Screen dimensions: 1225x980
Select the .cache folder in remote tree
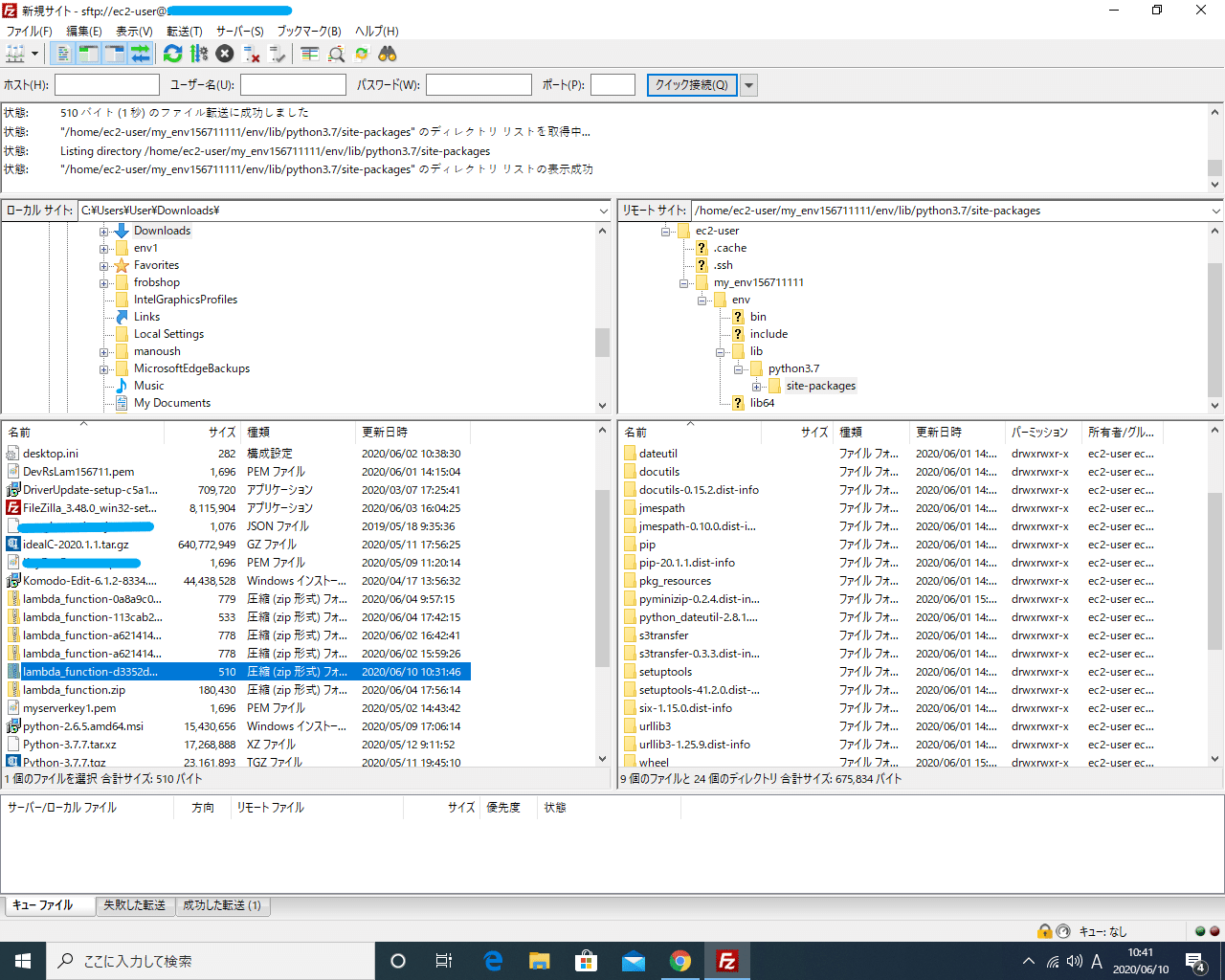click(x=729, y=248)
